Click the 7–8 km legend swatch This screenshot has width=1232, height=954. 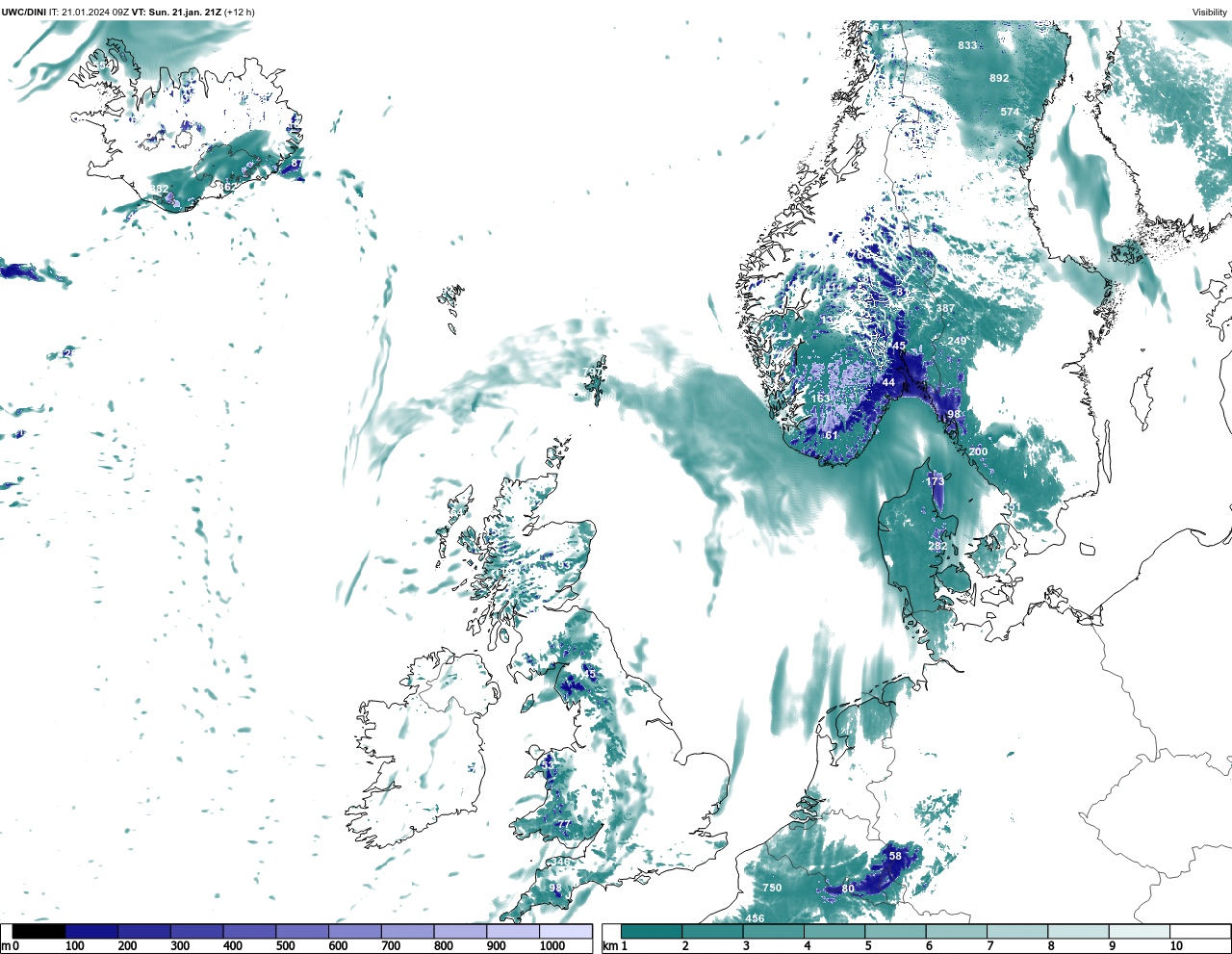(x=1017, y=932)
